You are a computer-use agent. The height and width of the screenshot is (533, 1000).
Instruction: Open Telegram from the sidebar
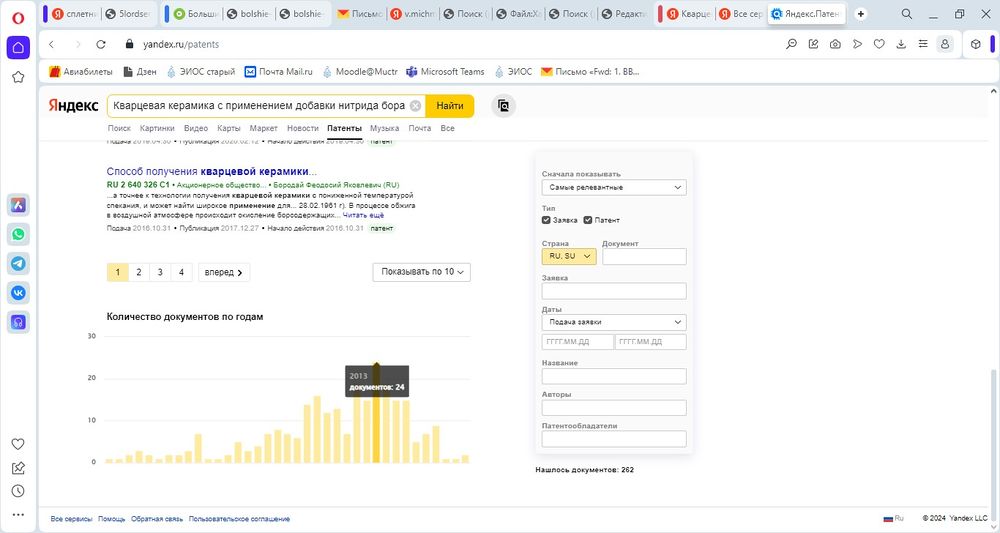[x=18, y=263]
